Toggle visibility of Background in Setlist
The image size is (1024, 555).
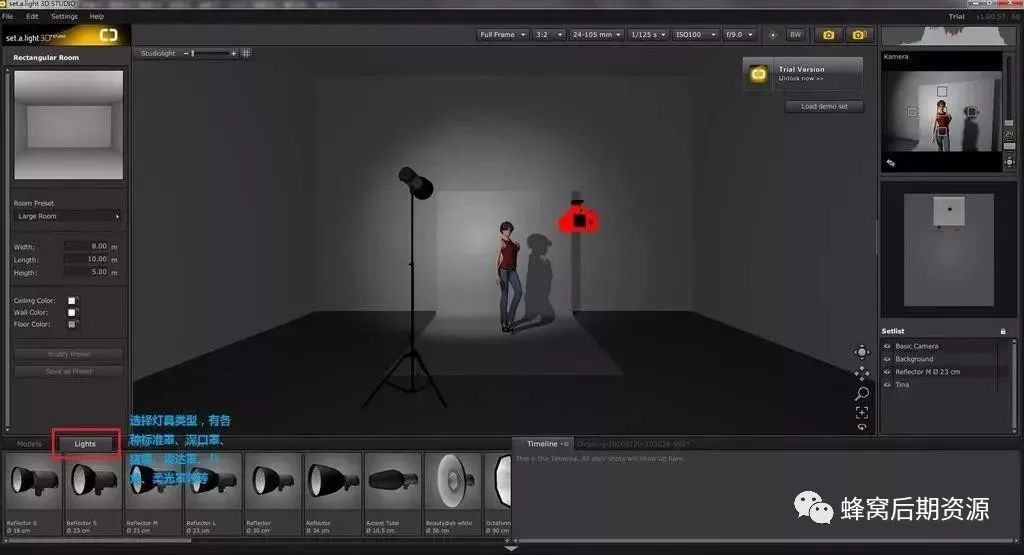click(x=887, y=359)
